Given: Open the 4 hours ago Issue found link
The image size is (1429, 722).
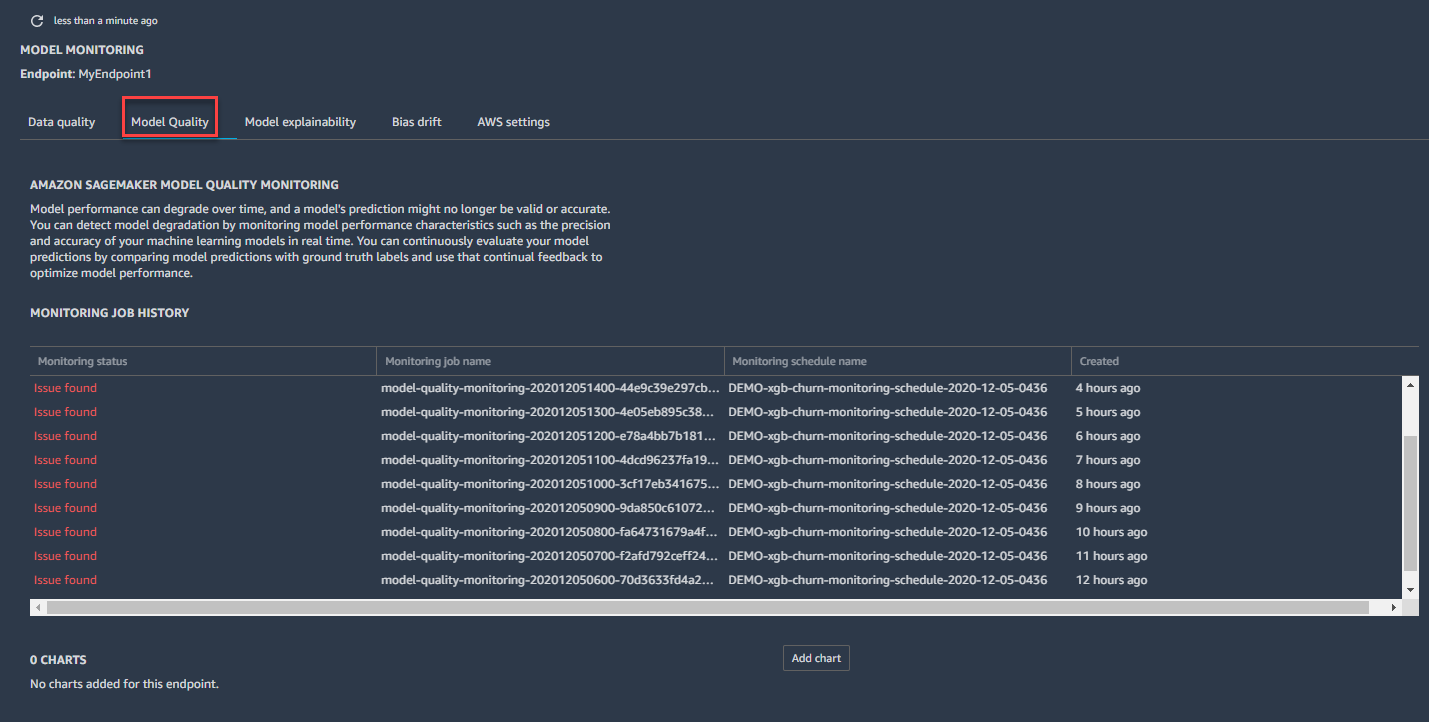Looking at the screenshot, I should click(x=64, y=387).
